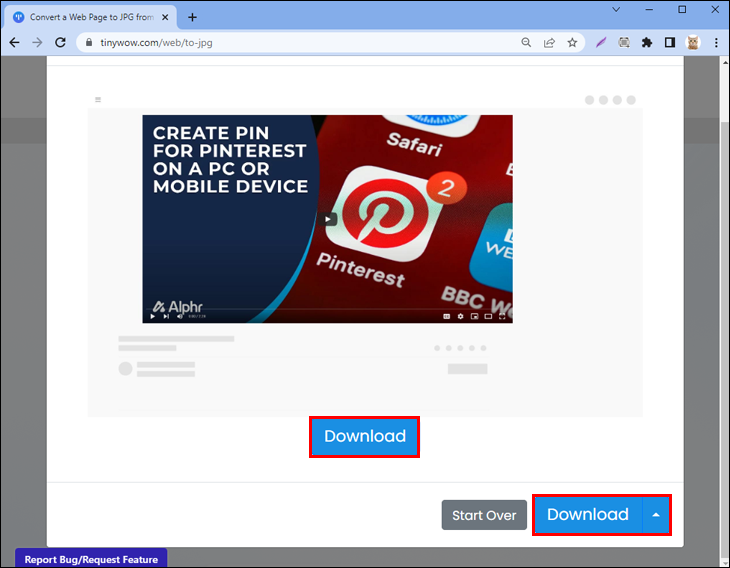Open Chrome three-dot menu
Viewport: 730px width, 568px height.
pos(716,43)
